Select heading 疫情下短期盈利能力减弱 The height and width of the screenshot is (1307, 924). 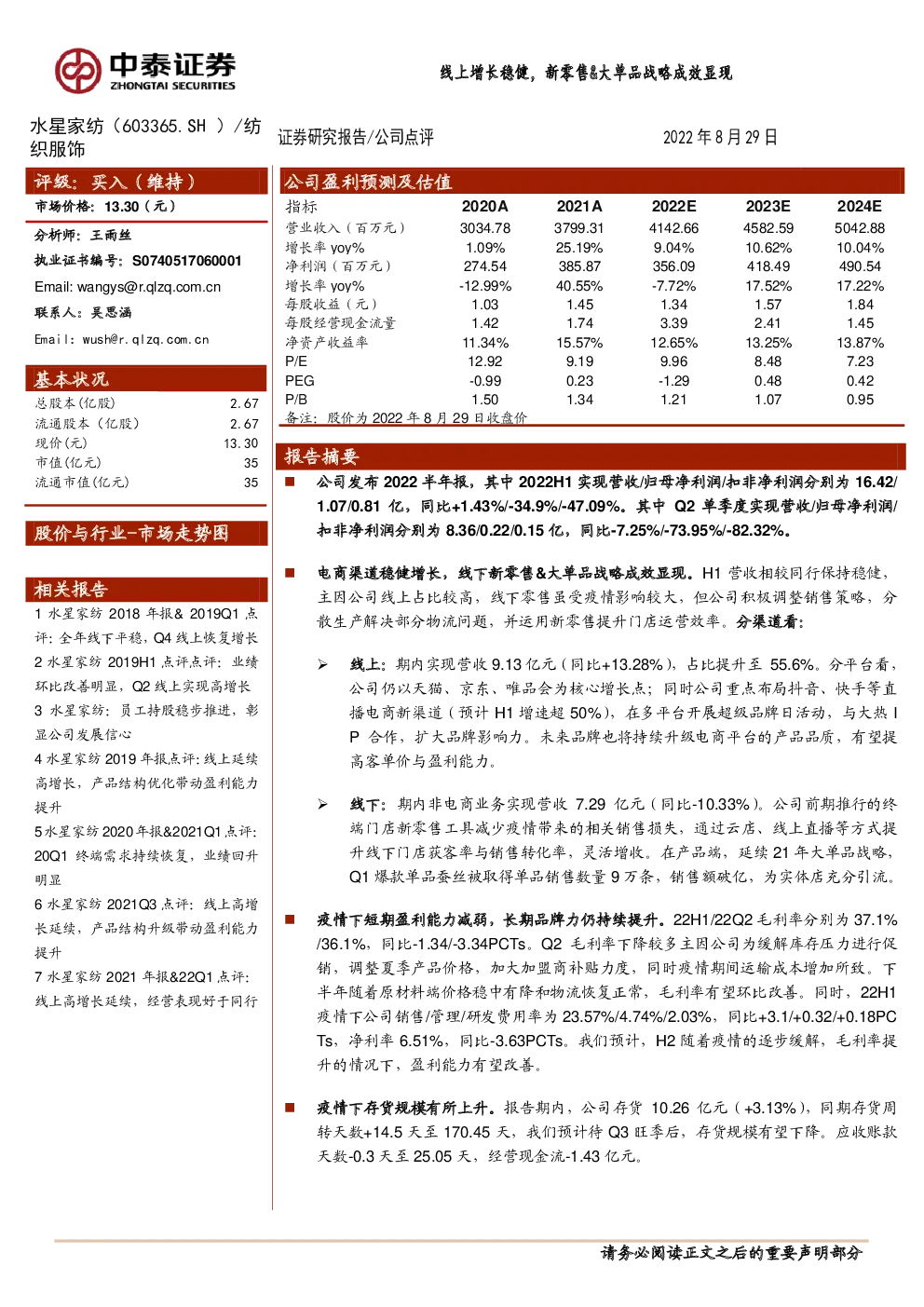404,919
